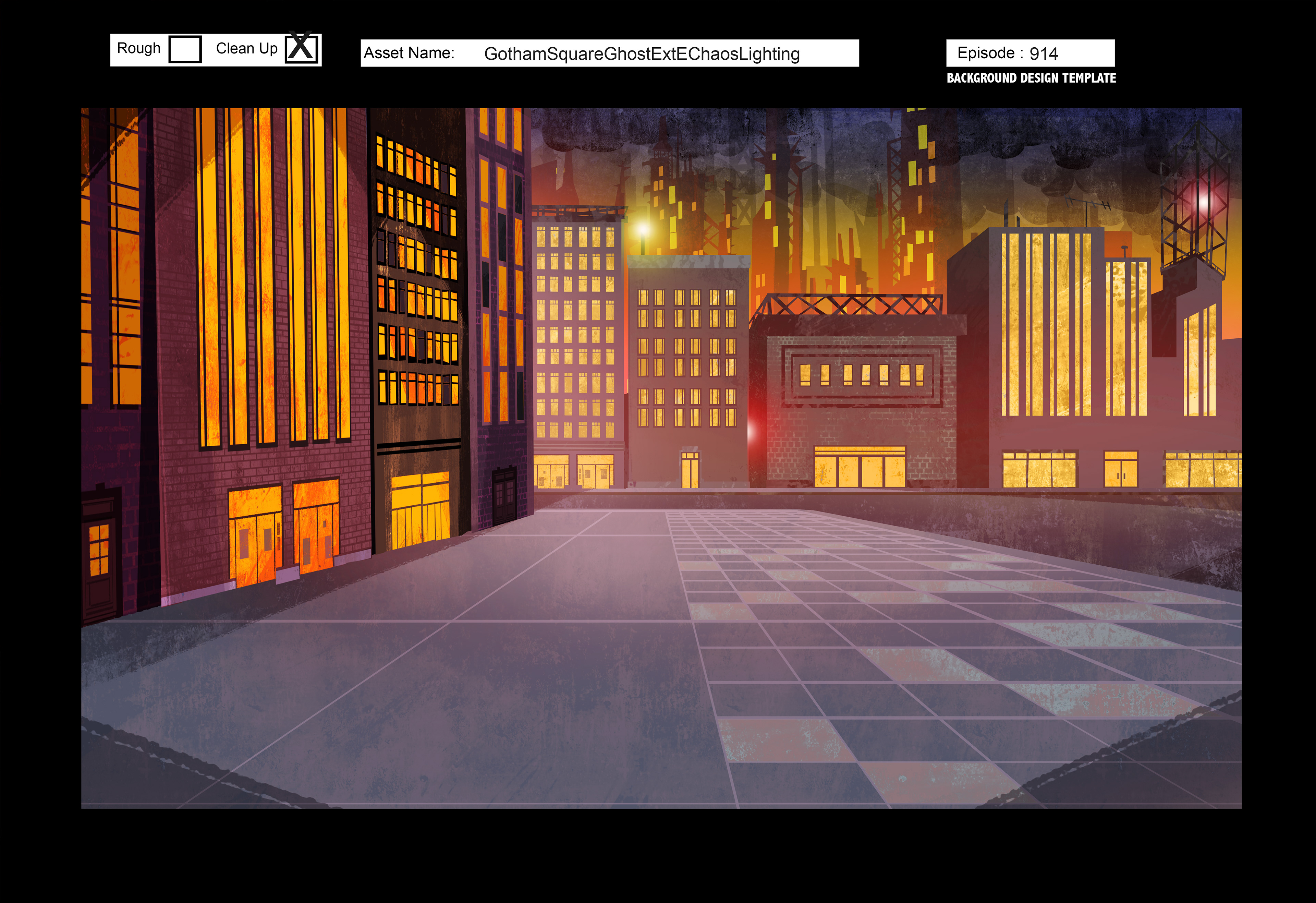Click the GothamSquareGhostExtEChaosLighting asset name text
The image size is (1316, 903).
click(x=642, y=54)
